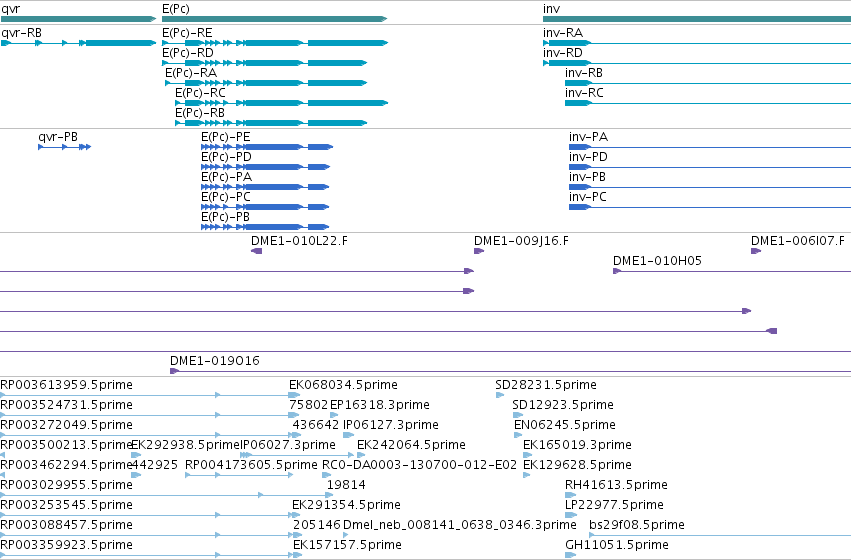Click the inv-PD protein label
This screenshot has width=851, height=560.
coord(588,157)
